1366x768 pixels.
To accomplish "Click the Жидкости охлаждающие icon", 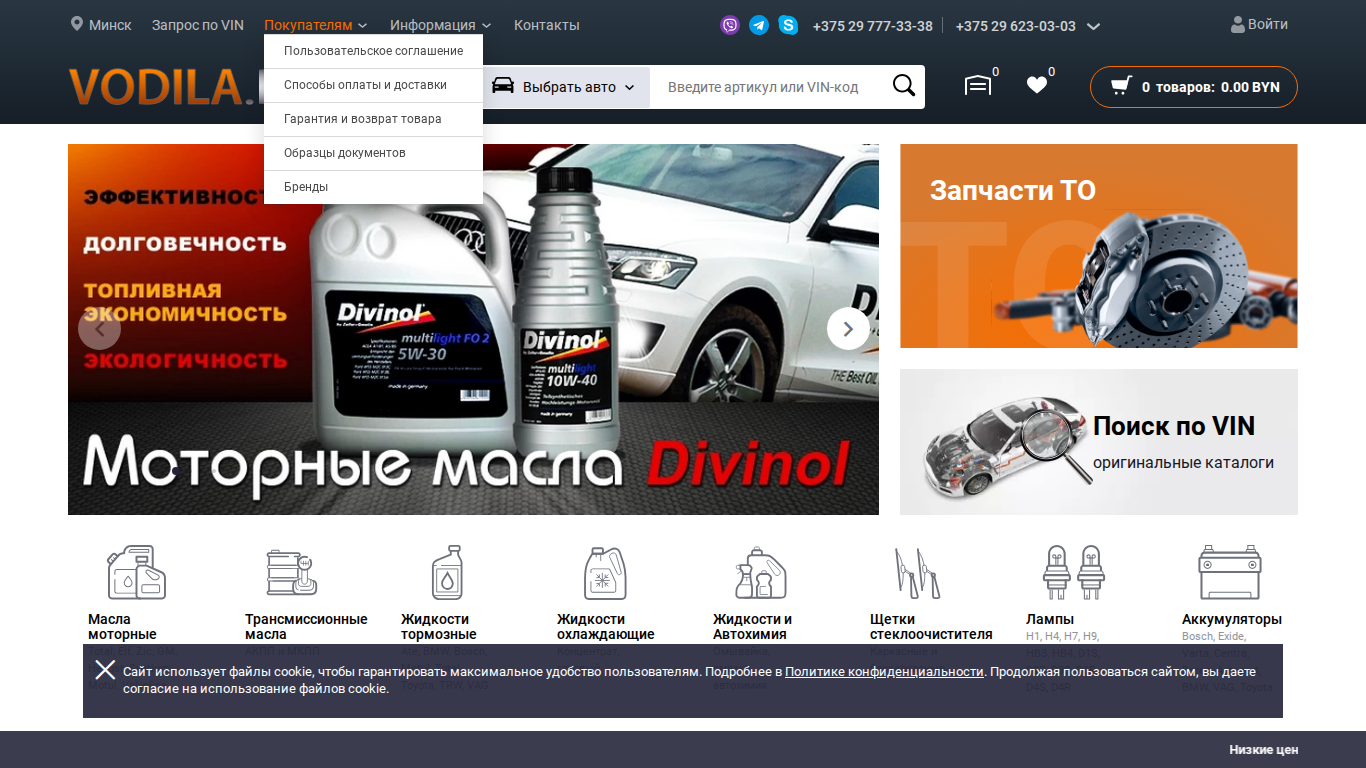I will coord(604,572).
